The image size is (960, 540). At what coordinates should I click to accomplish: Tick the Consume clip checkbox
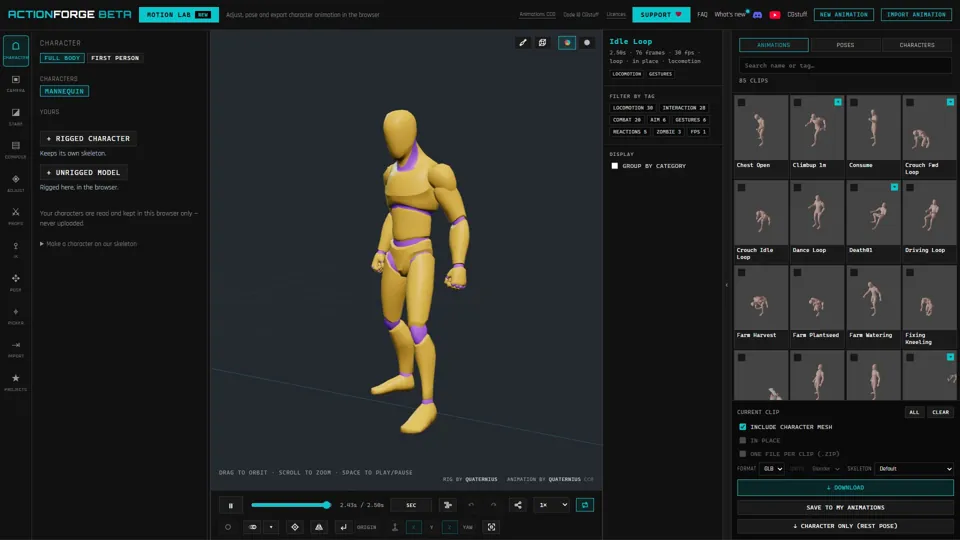click(854, 102)
